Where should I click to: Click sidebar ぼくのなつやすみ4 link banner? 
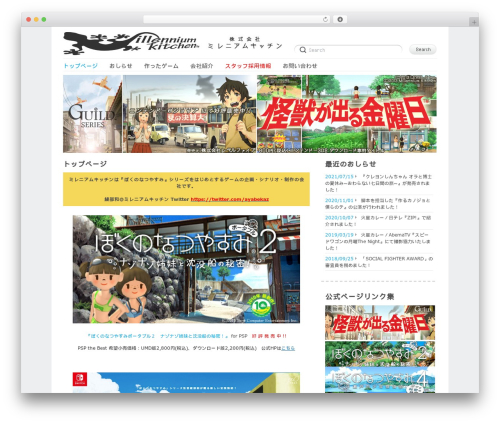[x=380, y=380]
